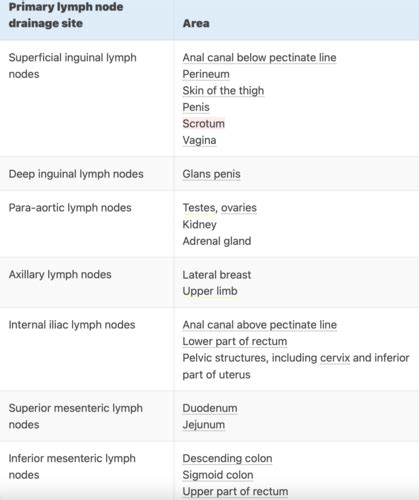Click the Upper limb entry
The width and height of the screenshot is (419, 500).
[210, 291]
